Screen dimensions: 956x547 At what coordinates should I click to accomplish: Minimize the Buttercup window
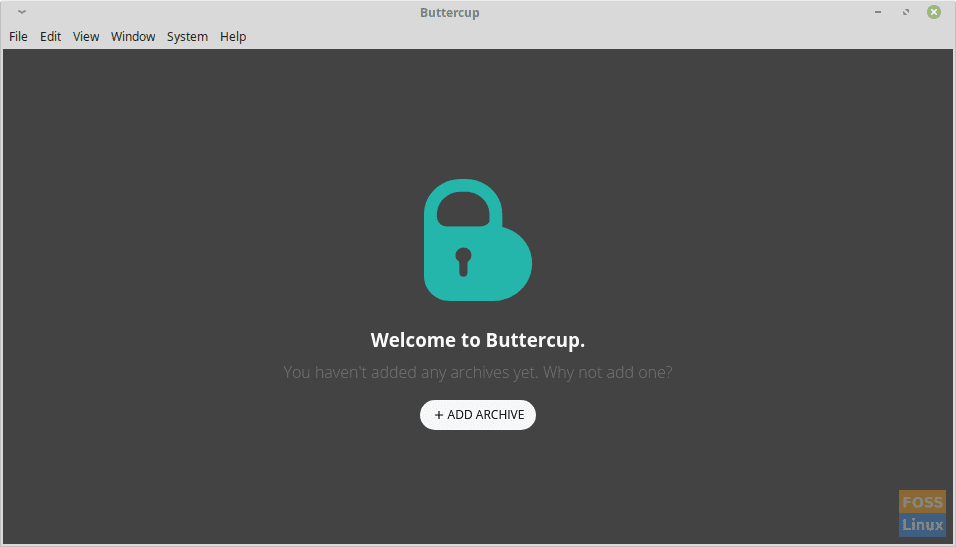pos(878,12)
